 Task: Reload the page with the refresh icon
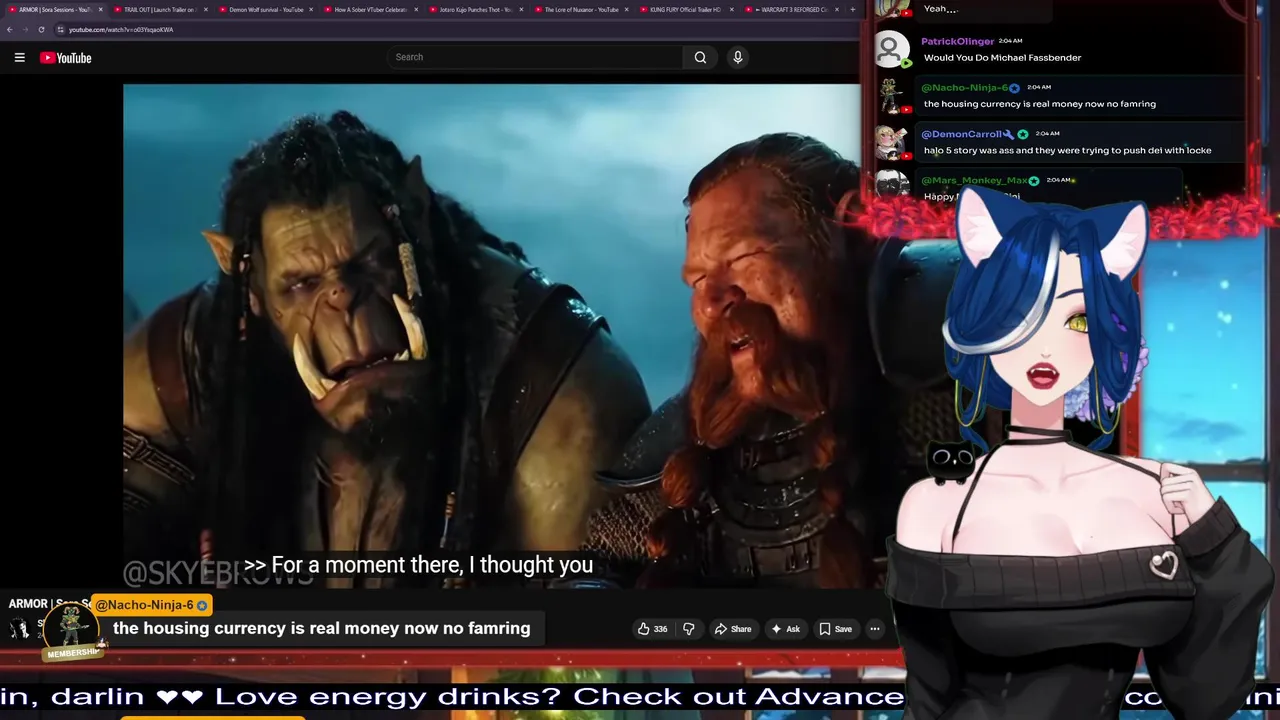tap(41, 30)
